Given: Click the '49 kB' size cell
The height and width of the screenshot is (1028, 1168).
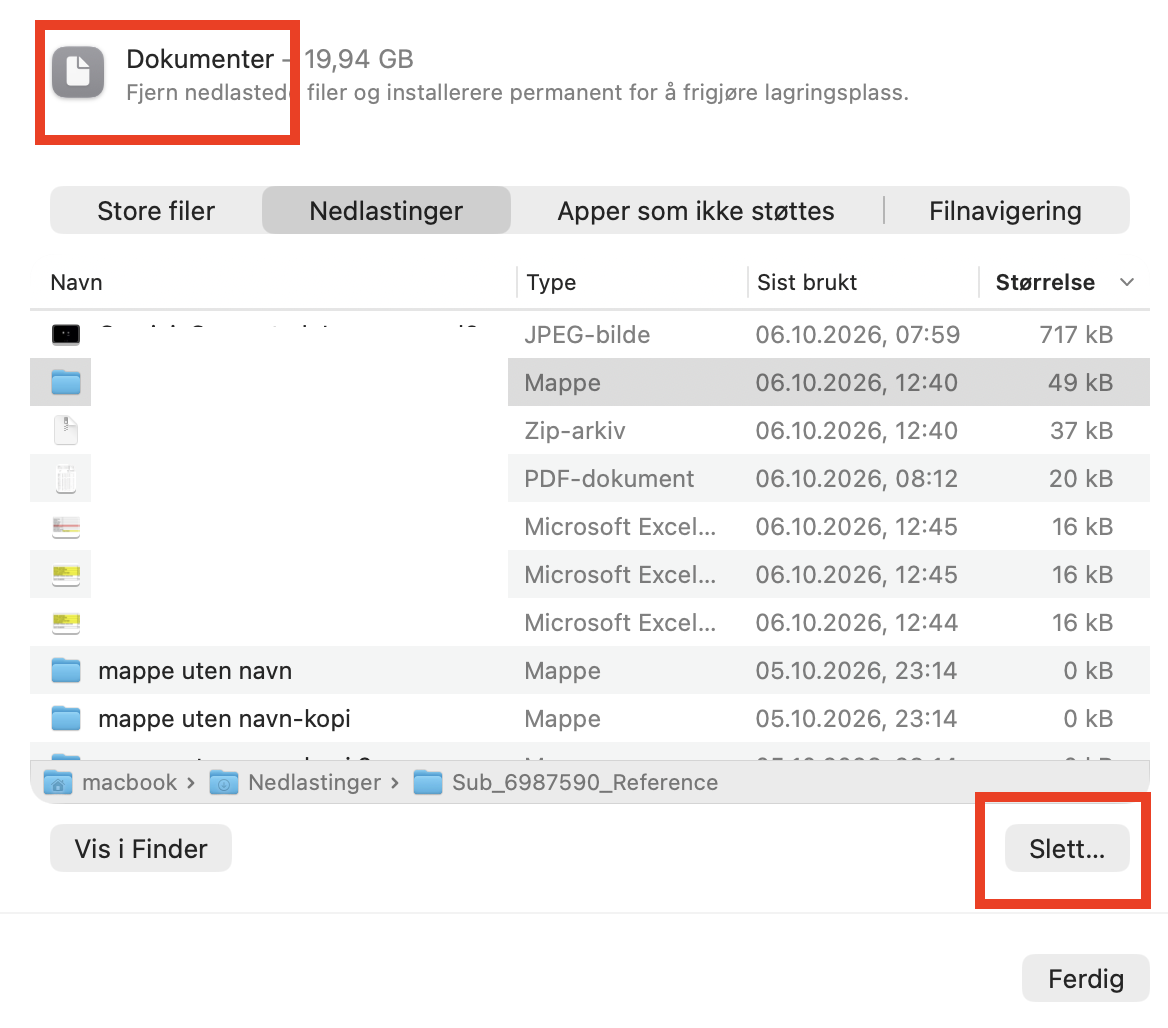Looking at the screenshot, I should (x=1080, y=382).
